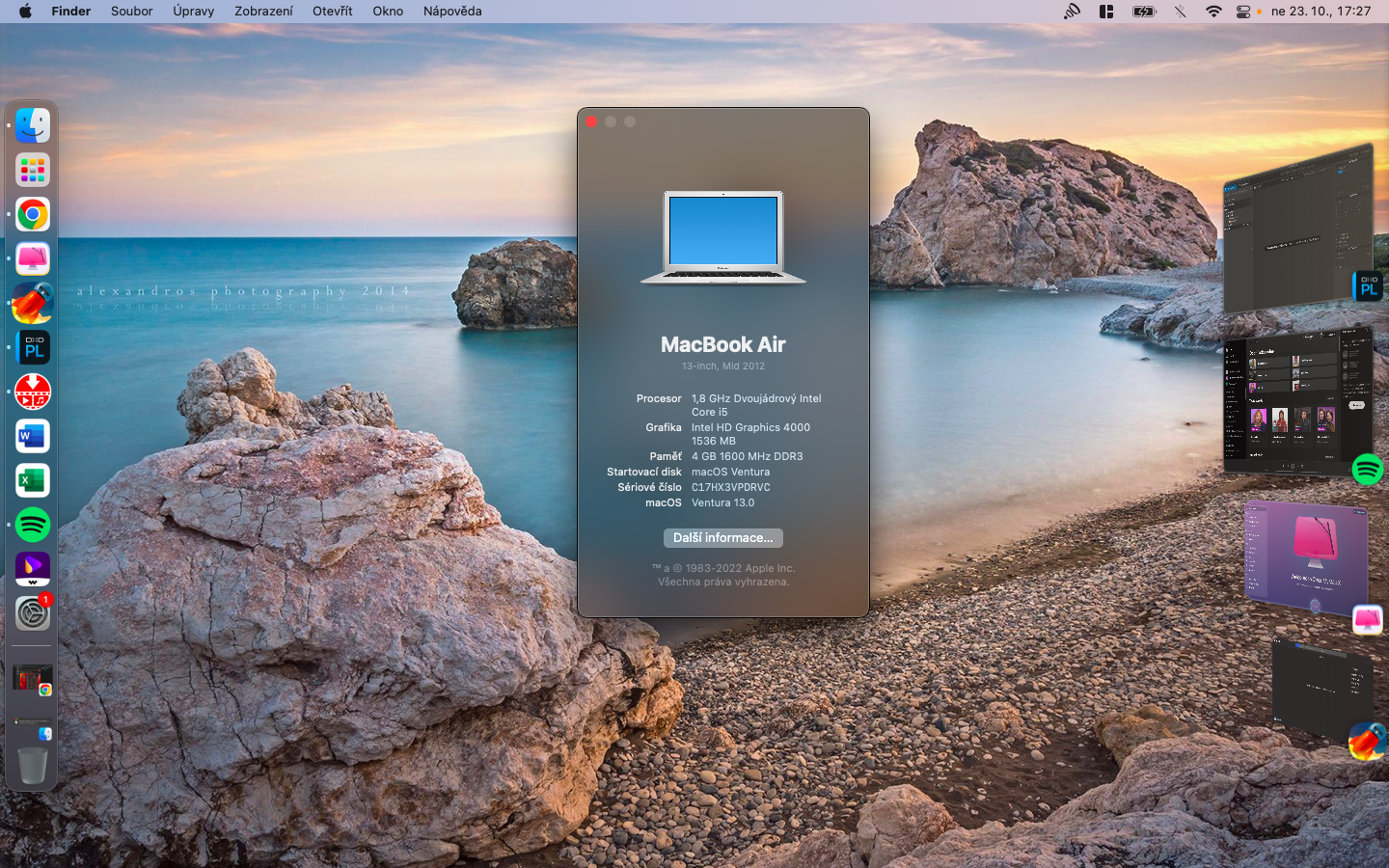Click the text 13-inch, Mid 2012
The width and height of the screenshot is (1389, 868).
tap(723, 366)
